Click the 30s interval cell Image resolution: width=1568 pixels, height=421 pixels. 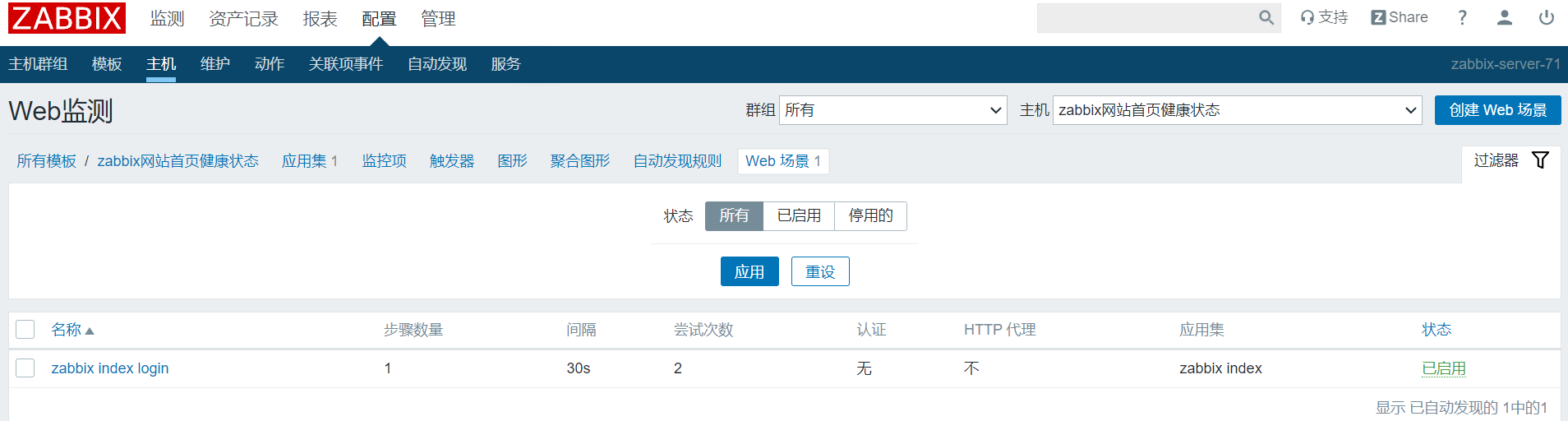pyautogui.click(x=579, y=368)
